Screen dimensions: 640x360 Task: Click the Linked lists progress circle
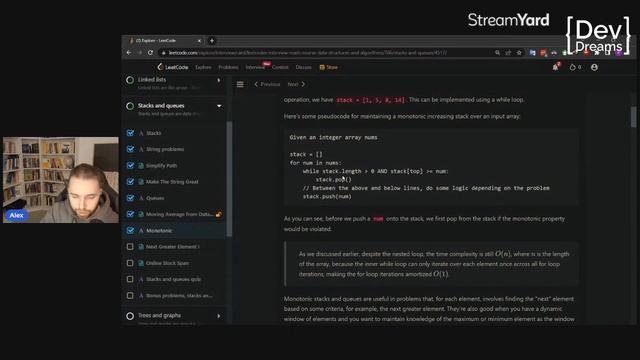pyautogui.click(x=130, y=80)
